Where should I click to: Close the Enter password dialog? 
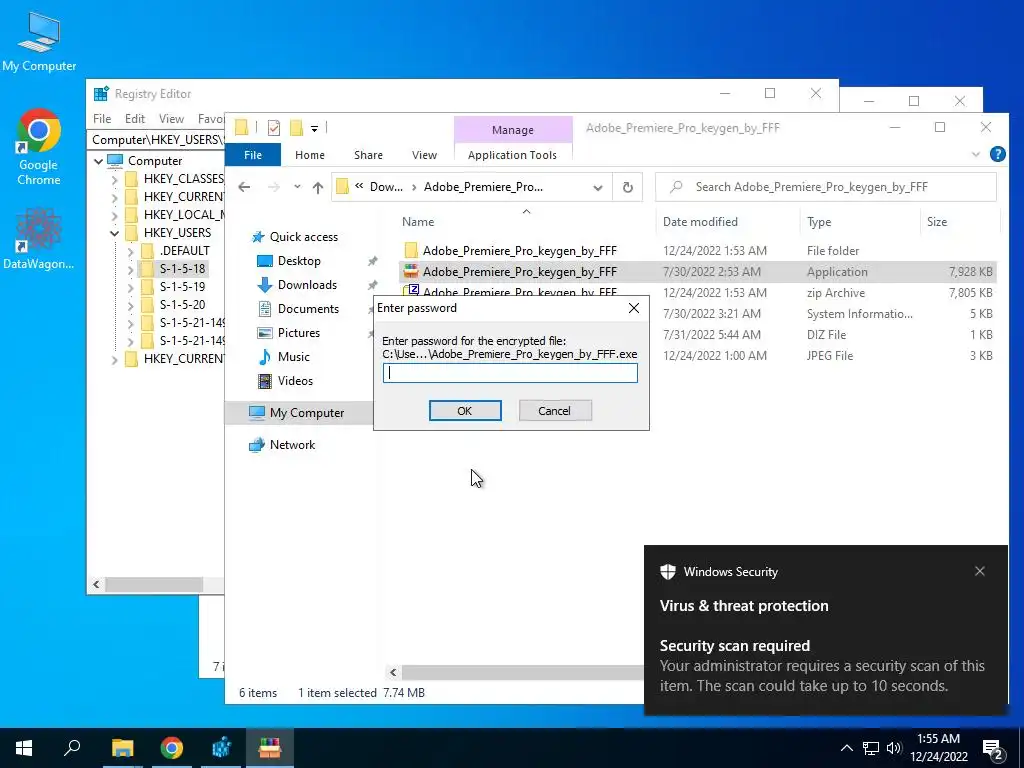click(633, 308)
